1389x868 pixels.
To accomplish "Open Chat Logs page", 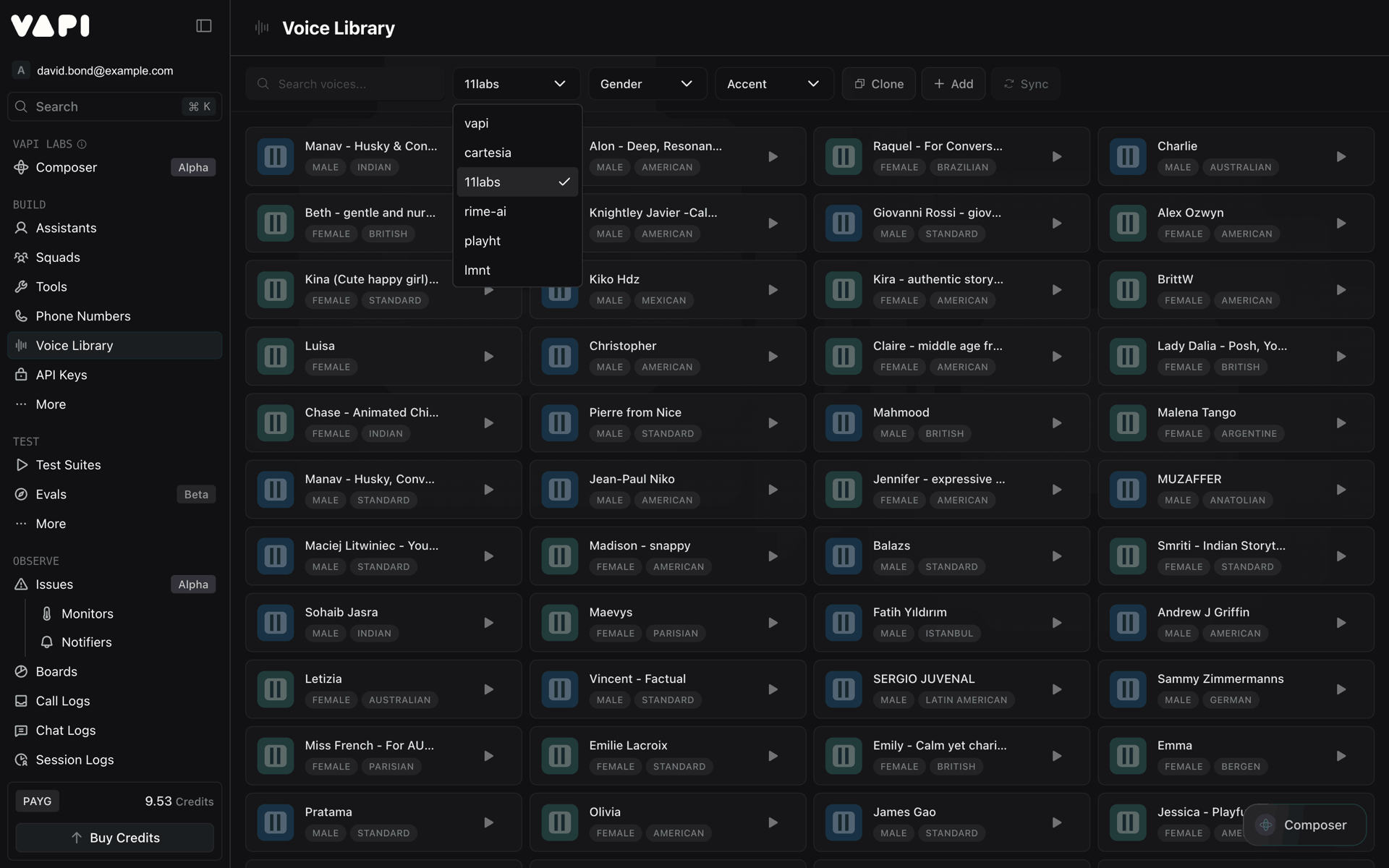I will pyautogui.click(x=115, y=731).
